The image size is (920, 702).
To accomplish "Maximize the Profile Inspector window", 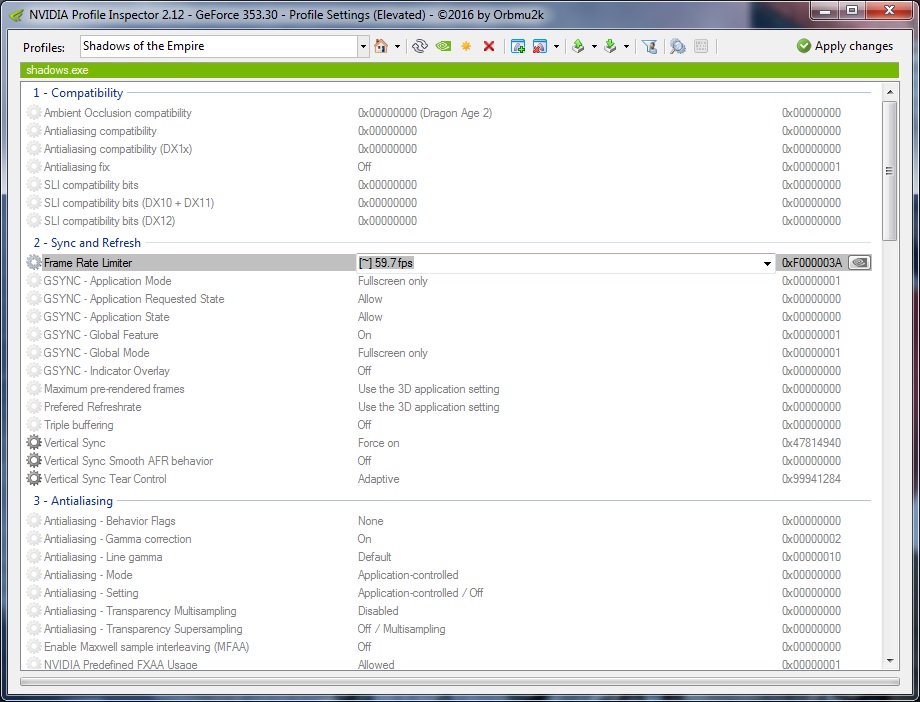I will click(x=853, y=11).
